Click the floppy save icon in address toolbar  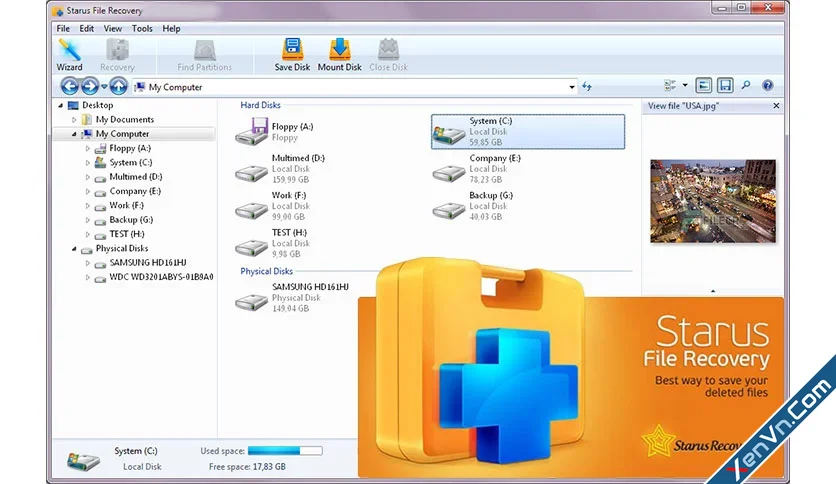pyautogui.click(x=725, y=85)
